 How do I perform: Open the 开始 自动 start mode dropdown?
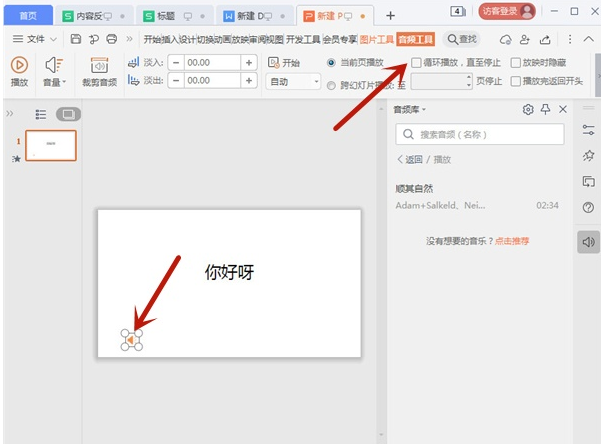tap(294, 82)
